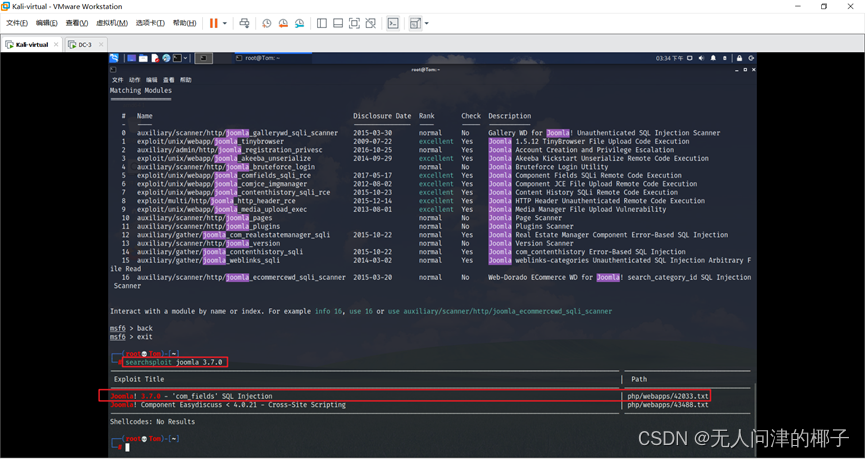This screenshot has width=865, height=459.
Task: Revert the virtual machine to snapshot icon
Action: pyautogui.click(x=283, y=23)
